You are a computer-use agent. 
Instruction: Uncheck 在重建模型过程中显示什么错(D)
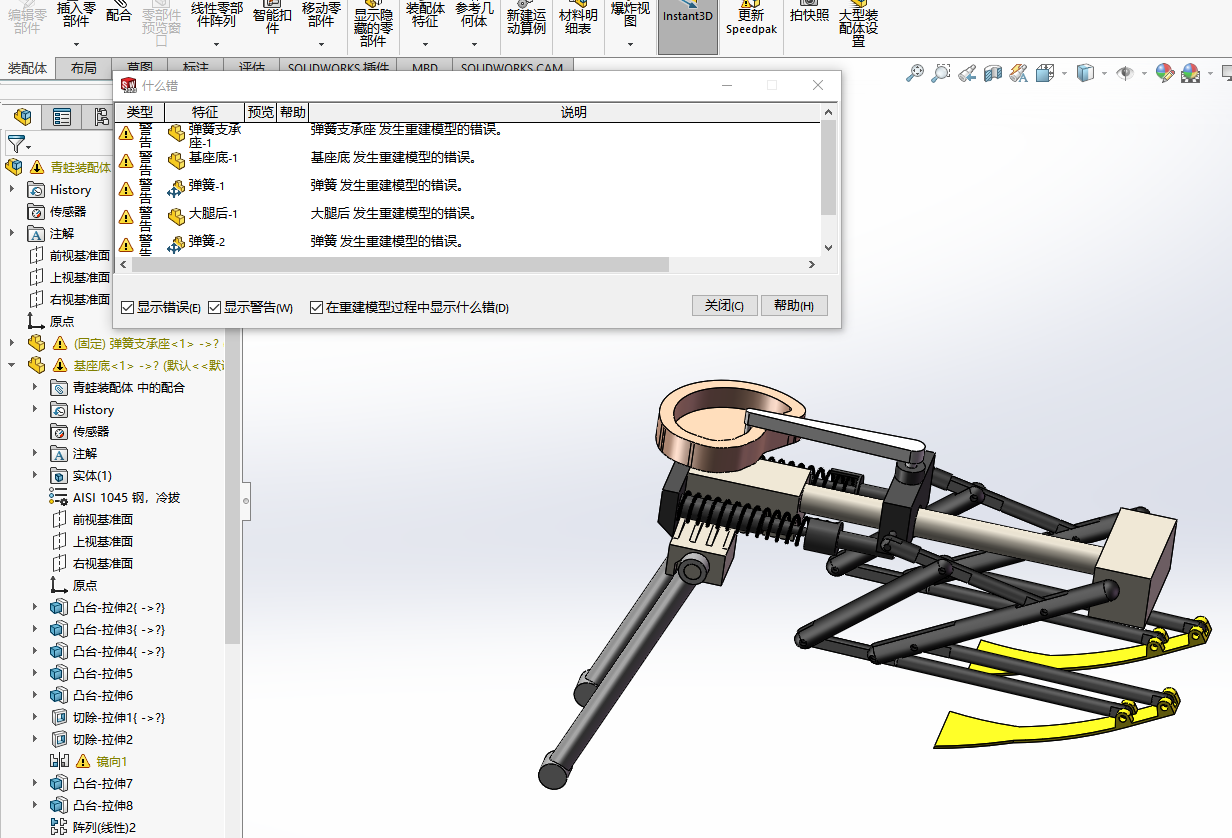point(316,307)
